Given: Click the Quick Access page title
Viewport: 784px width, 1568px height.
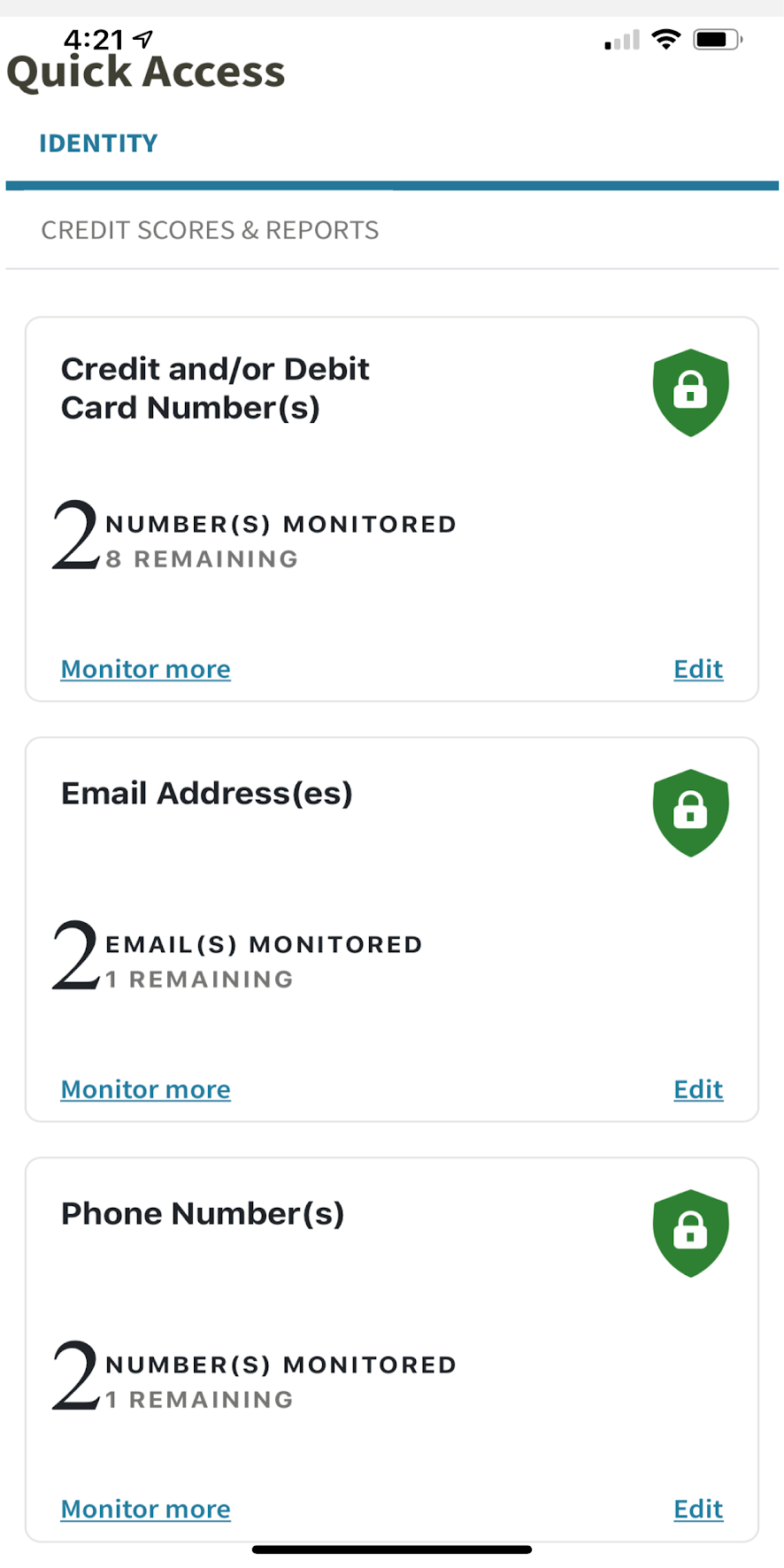Looking at the screenshot, I should (x=145, y=72).
